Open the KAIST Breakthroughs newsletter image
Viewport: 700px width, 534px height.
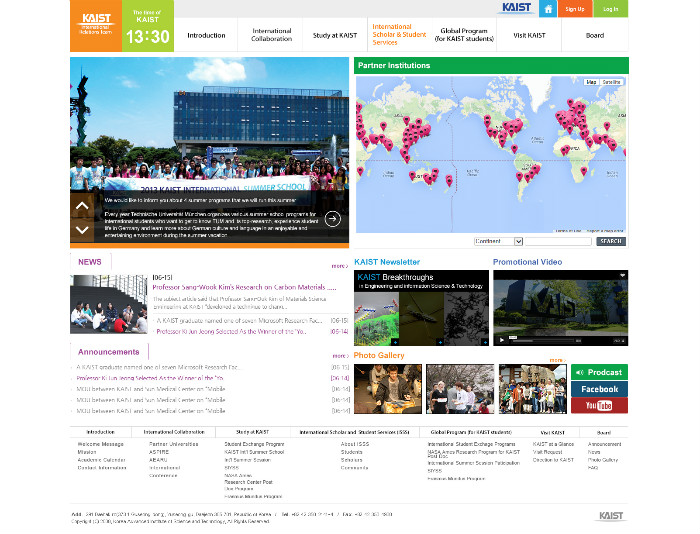421,308
